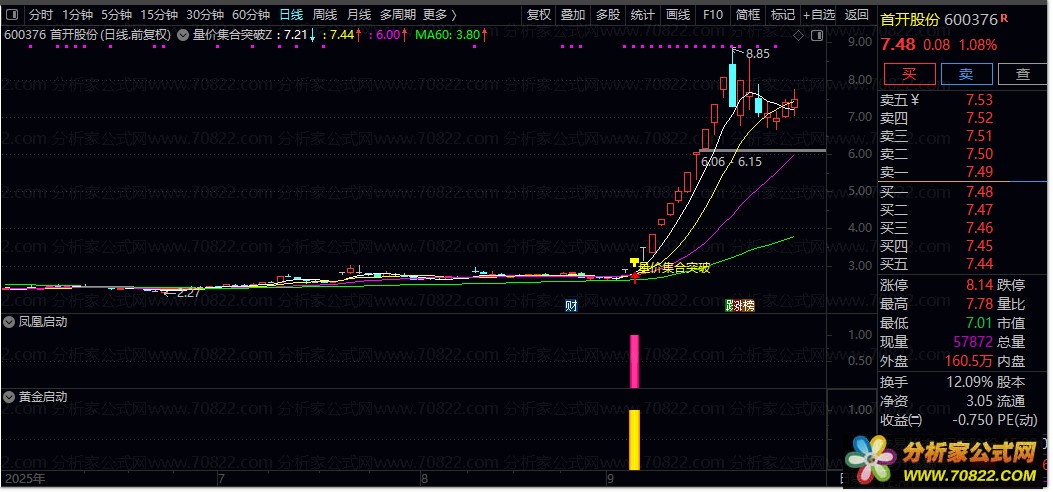Screen dimensions: 1053x492
Task: Open F10 company information
Action: 713,14
